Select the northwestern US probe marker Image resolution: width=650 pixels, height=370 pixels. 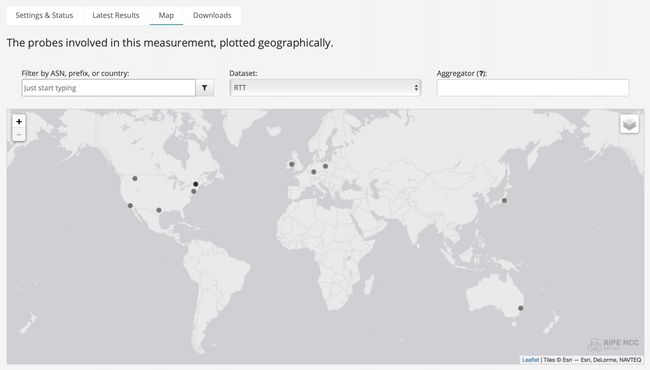tap(135, 179)
